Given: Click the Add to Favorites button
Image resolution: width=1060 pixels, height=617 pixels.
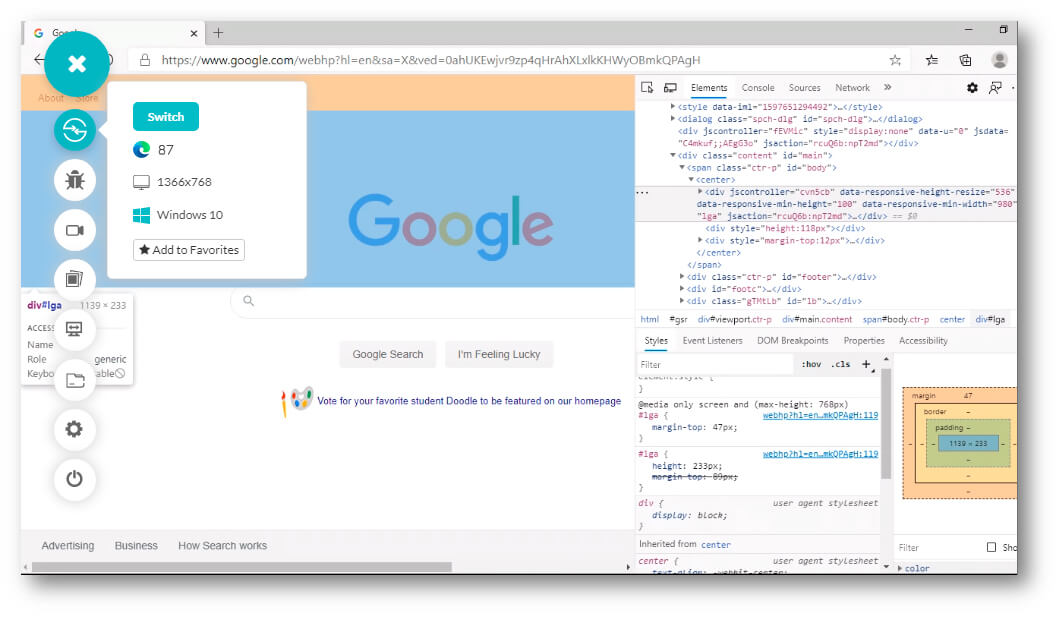Looking at the screenshot, I should (188, 249).
